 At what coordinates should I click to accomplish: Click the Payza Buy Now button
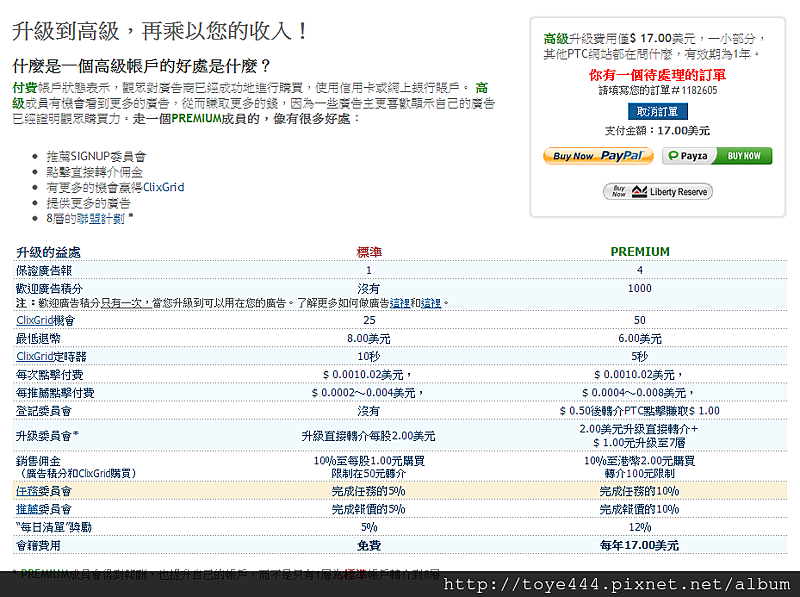(x=717, y=156)
